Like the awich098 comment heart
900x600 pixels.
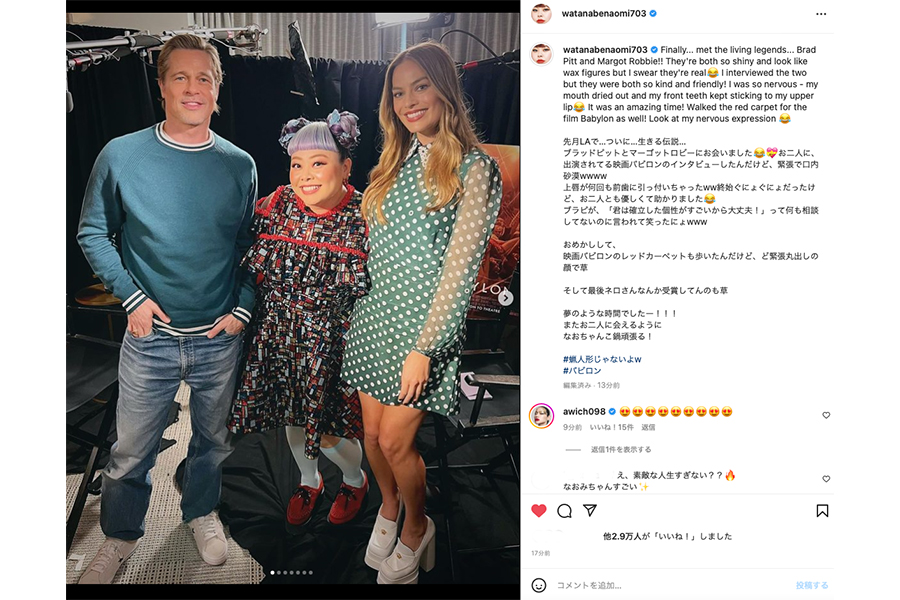tap(826, 415)
